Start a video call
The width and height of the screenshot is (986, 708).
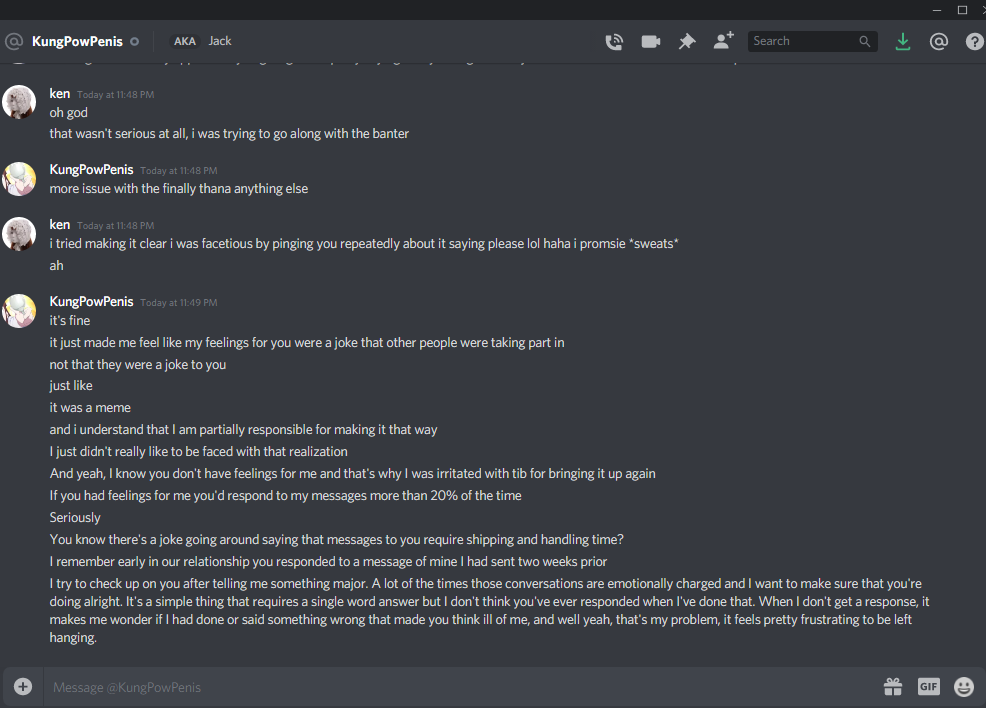click(x=651, y=41)
